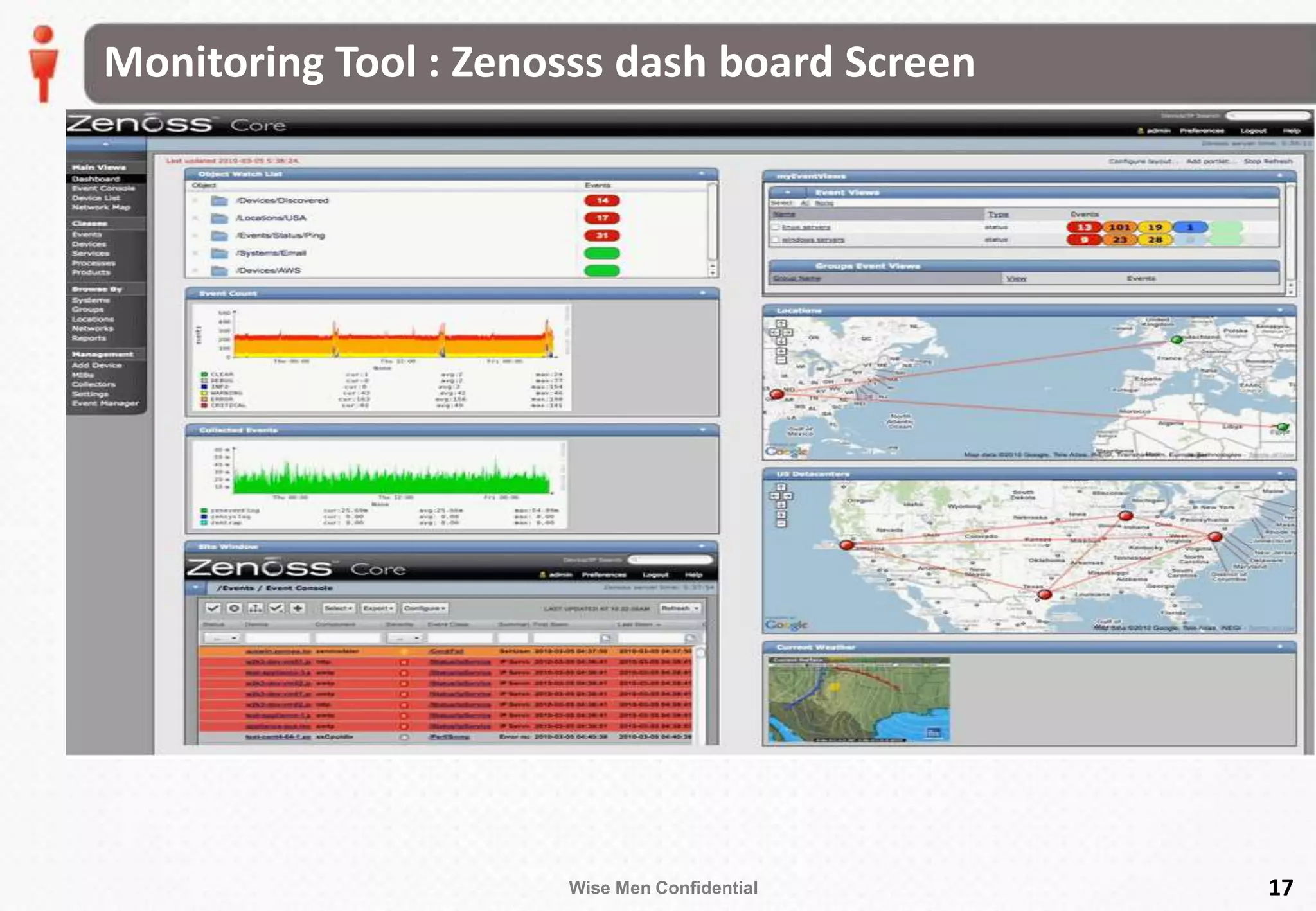Screen dimensions: 1316x911
Task: Pan up on the US Datacenters map
Action: (x=781, y=488)
